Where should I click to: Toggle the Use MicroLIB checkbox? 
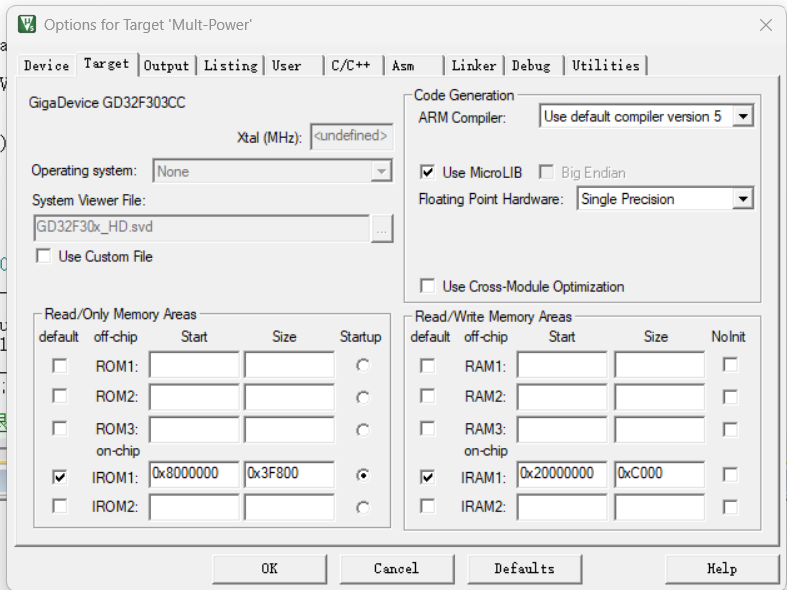[x=427, y=173]
